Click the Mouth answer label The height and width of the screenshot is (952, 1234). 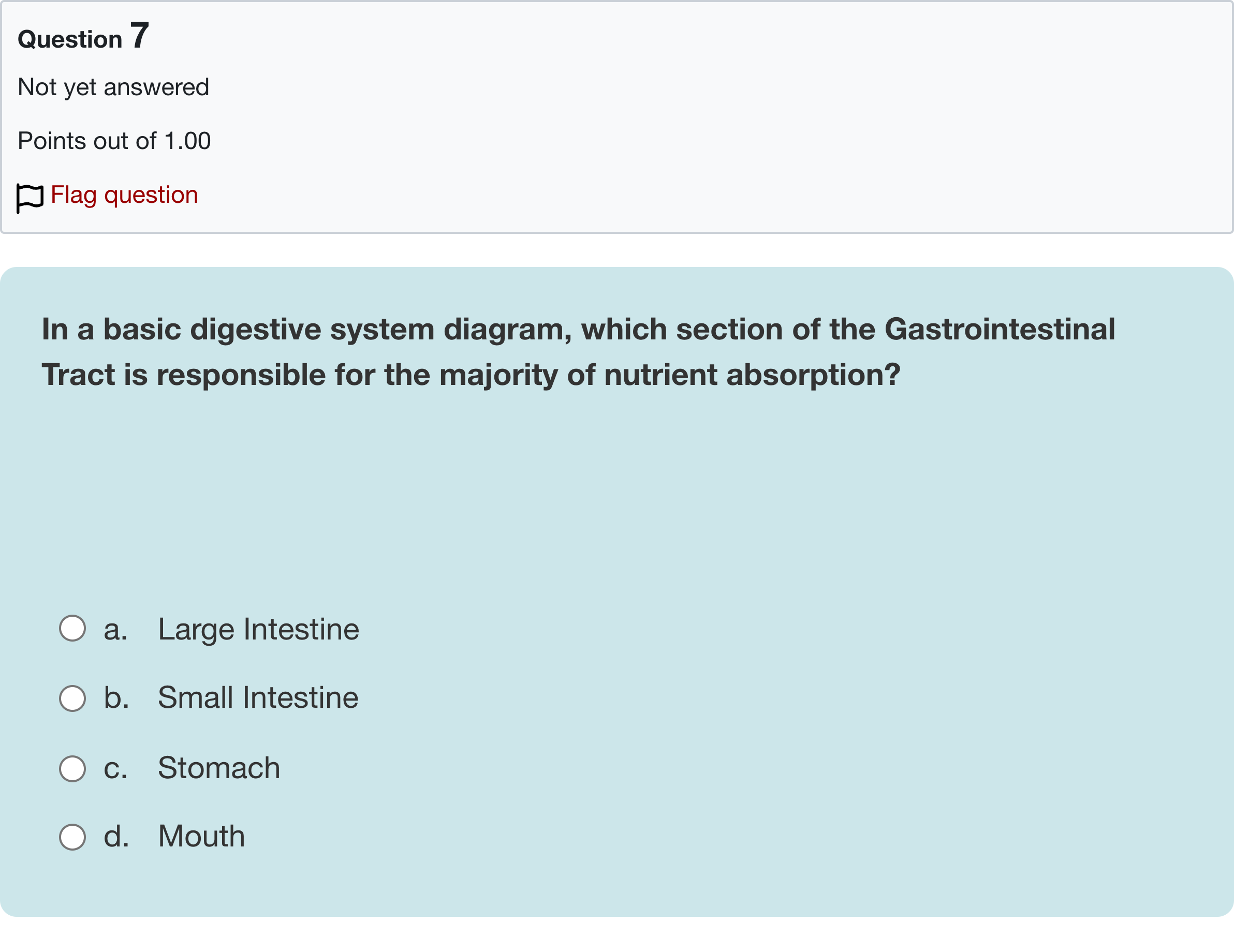click(201, 836)
